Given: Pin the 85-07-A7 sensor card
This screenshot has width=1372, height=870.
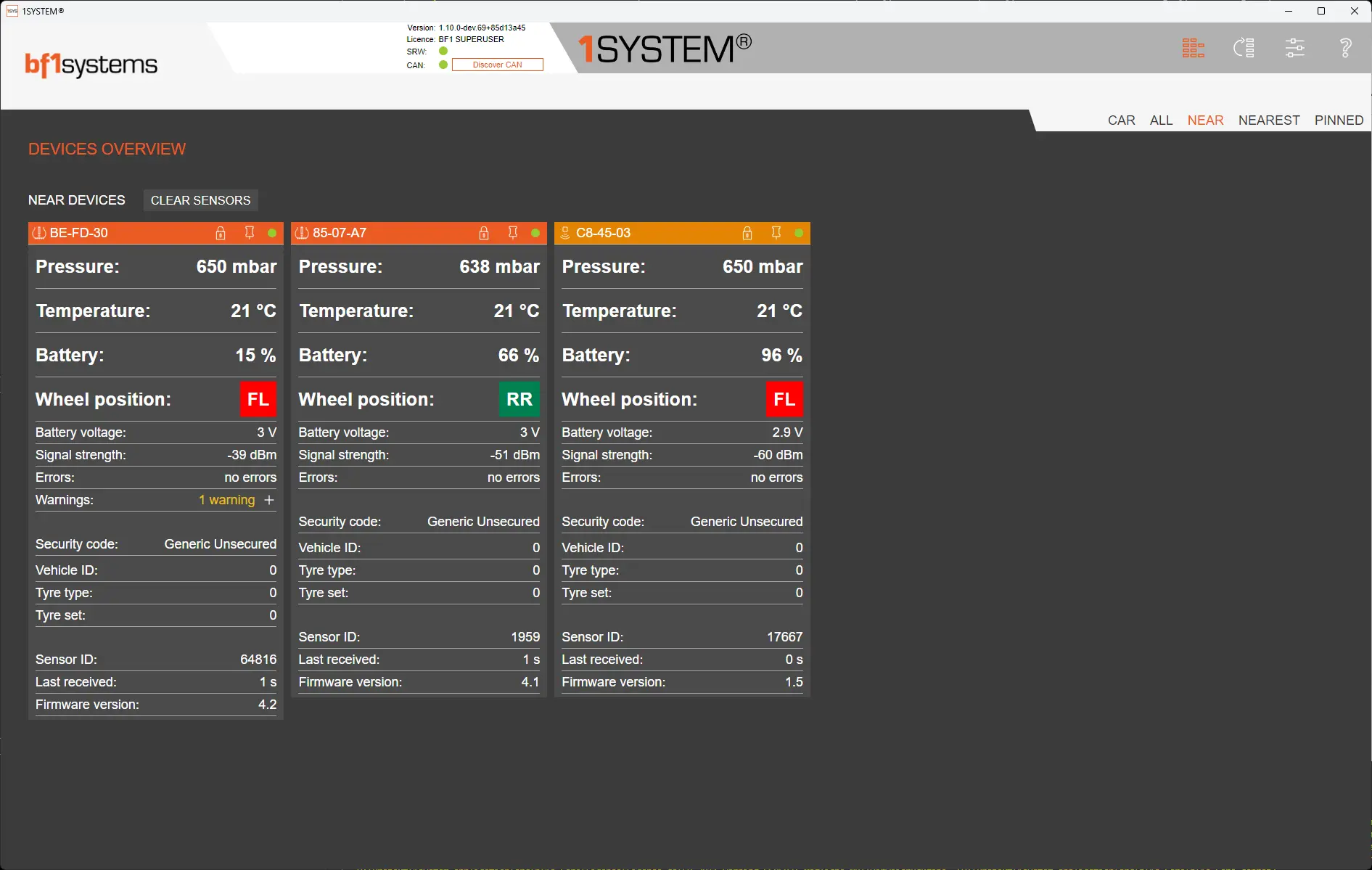Looking at the screenshot, I should click(513, 233).
